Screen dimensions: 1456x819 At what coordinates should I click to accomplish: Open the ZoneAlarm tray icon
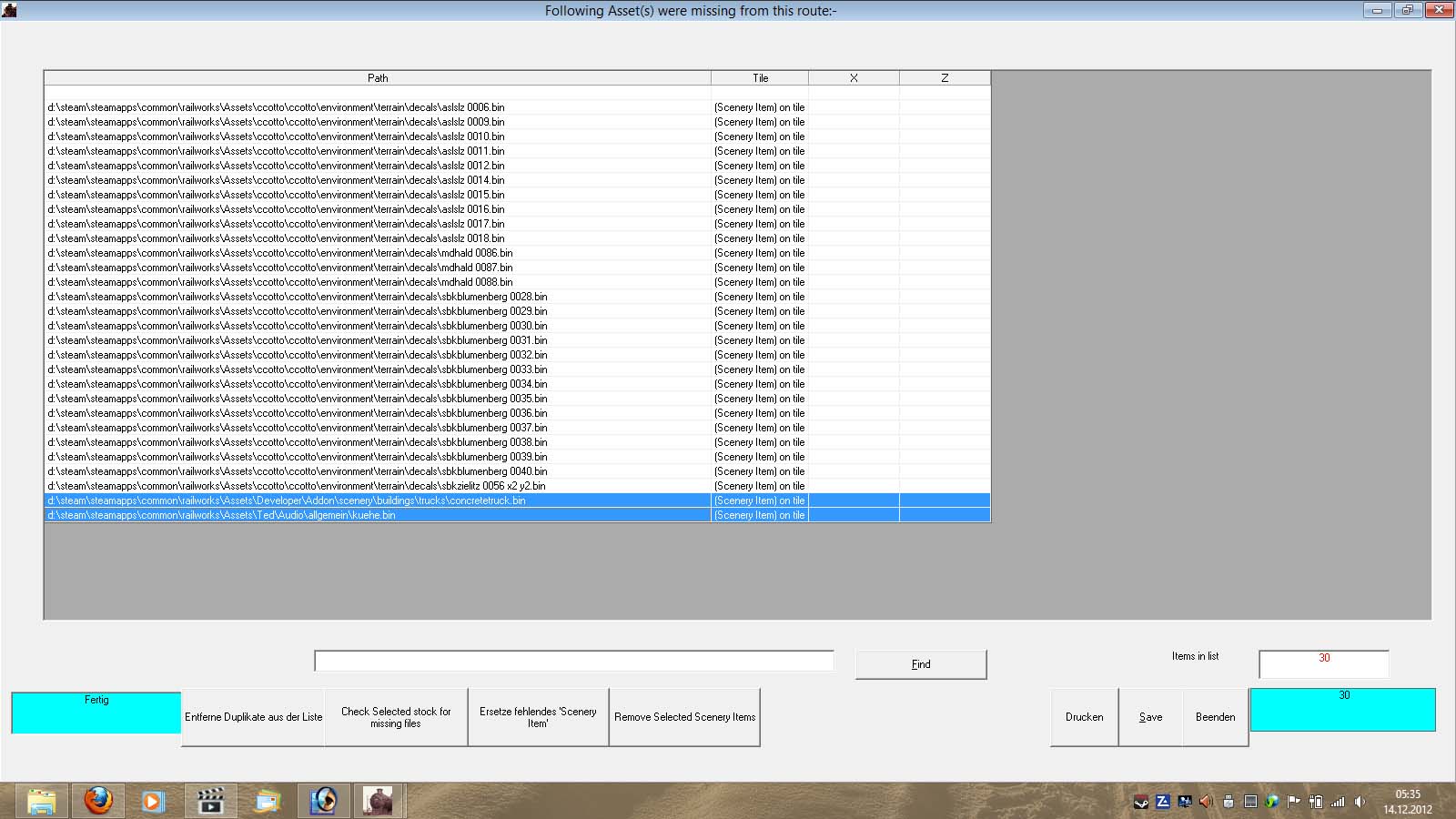click(x=1163, y=802)
